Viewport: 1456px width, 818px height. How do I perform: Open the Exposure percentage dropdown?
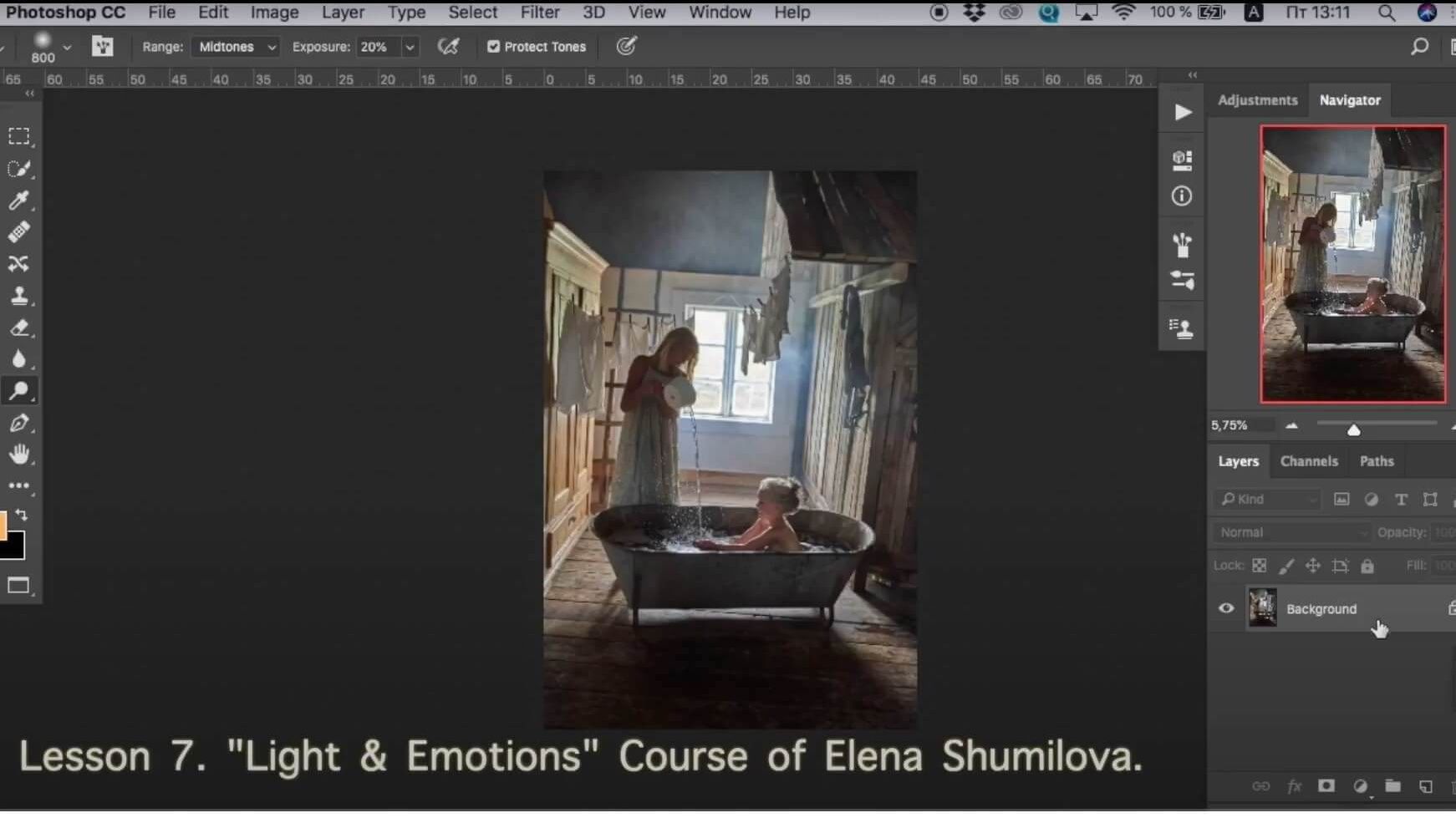point(409,47)
